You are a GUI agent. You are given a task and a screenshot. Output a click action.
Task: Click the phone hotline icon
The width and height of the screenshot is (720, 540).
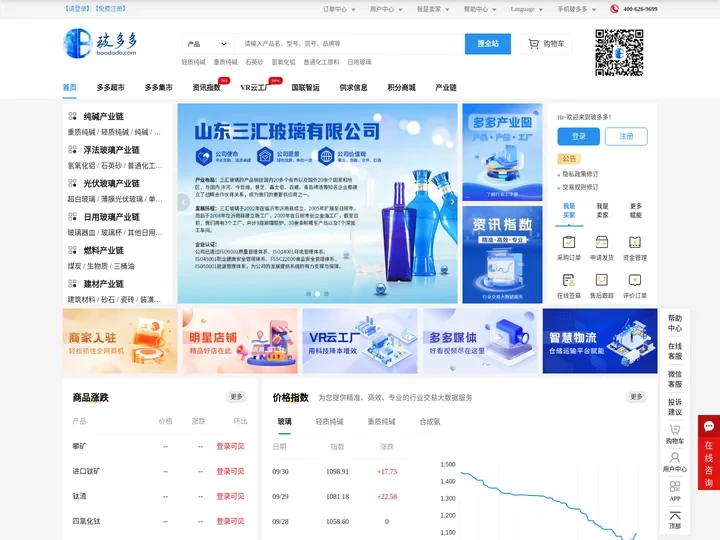(x=614, y=9)
